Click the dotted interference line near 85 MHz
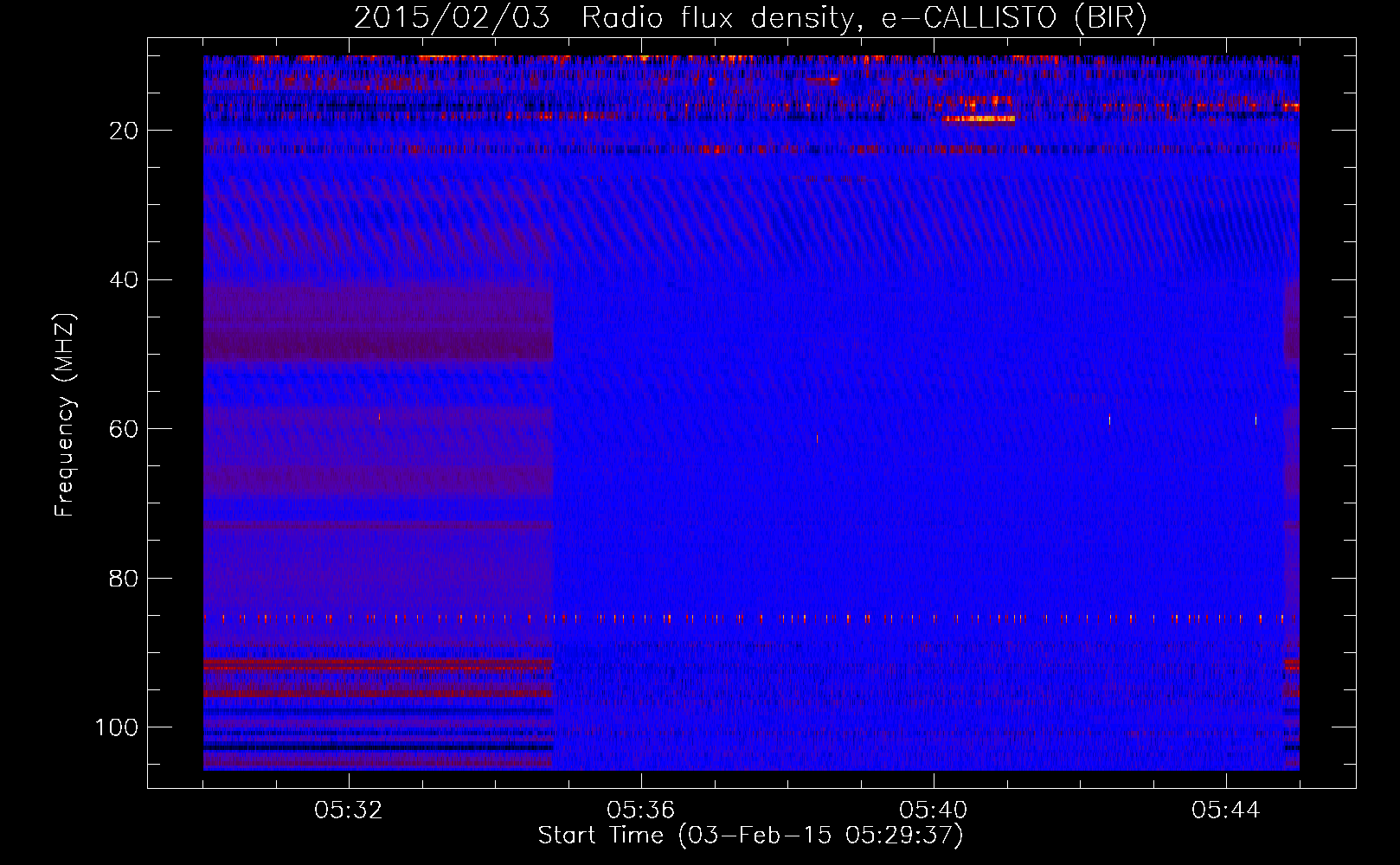Image resolution: width=1400 pixels, height=865 pixels. [x=750, y=618]
